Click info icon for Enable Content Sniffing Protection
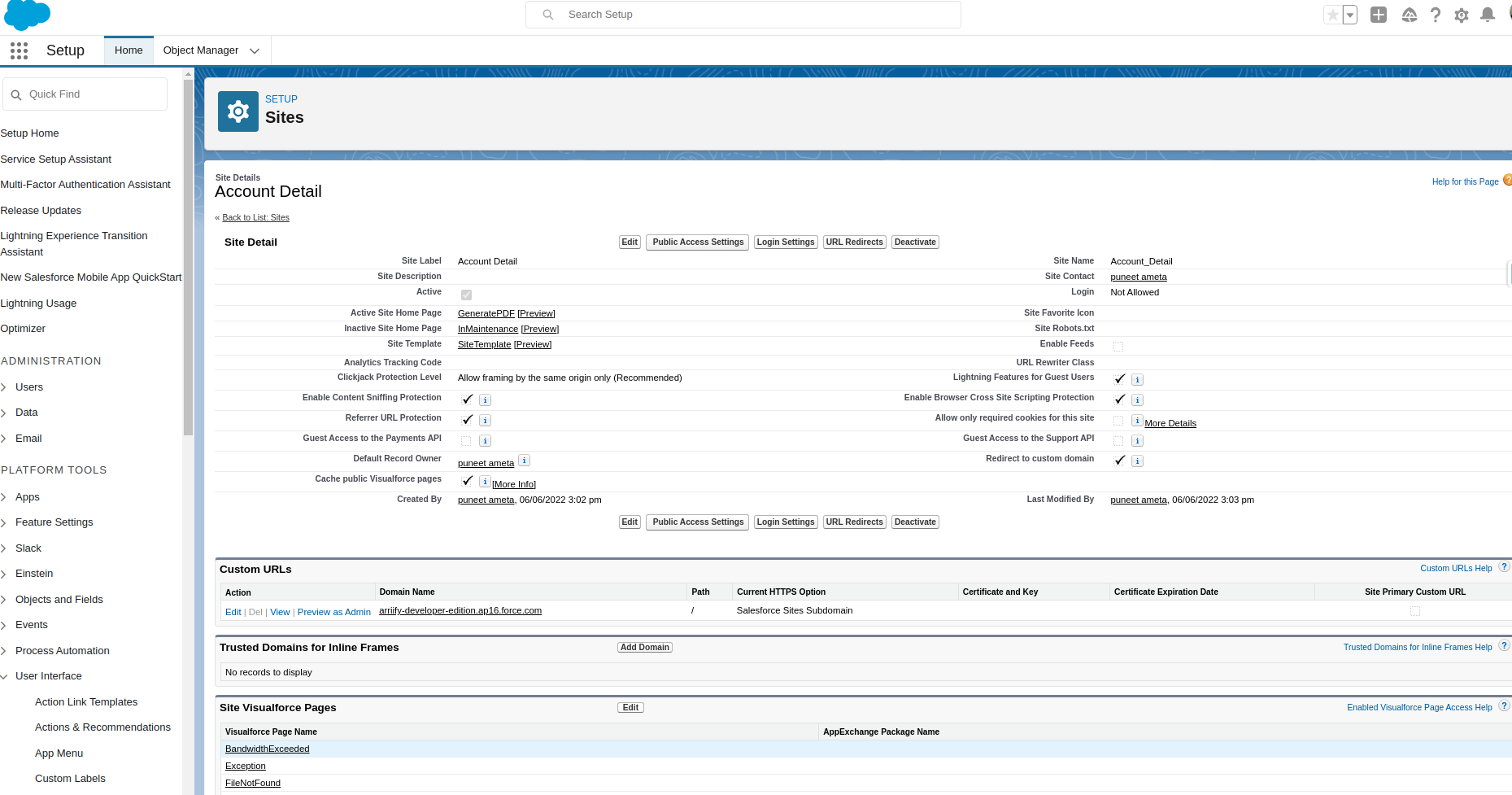 point(485,400)
